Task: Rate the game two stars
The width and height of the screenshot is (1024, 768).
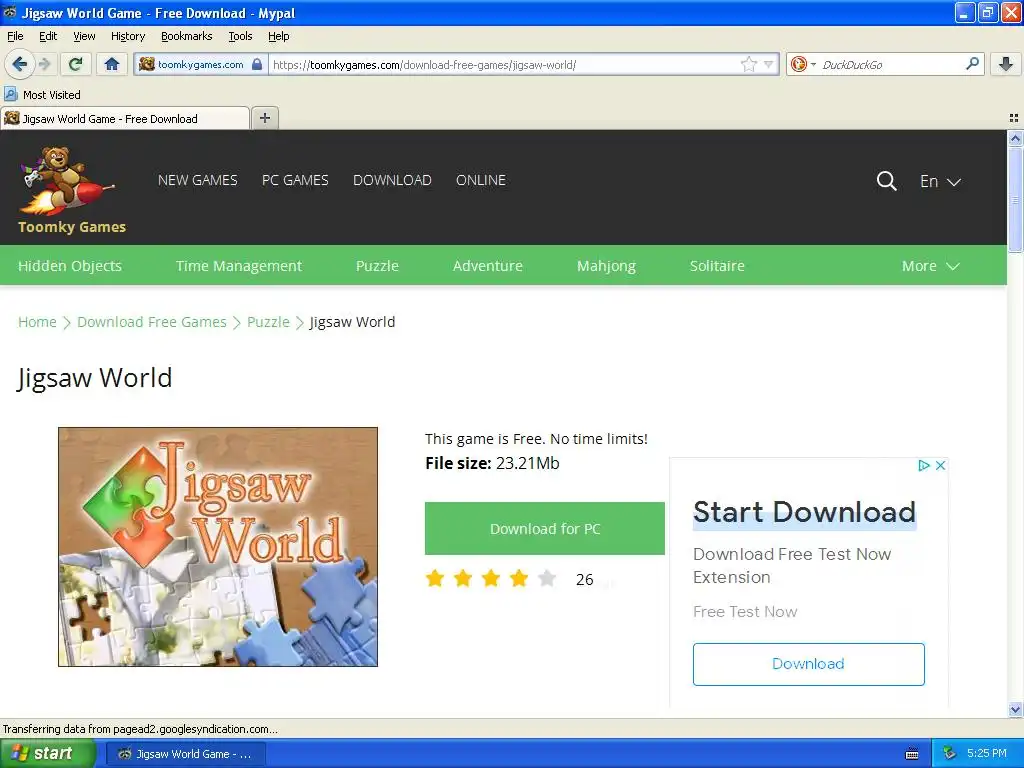Action: click(463, 578)
